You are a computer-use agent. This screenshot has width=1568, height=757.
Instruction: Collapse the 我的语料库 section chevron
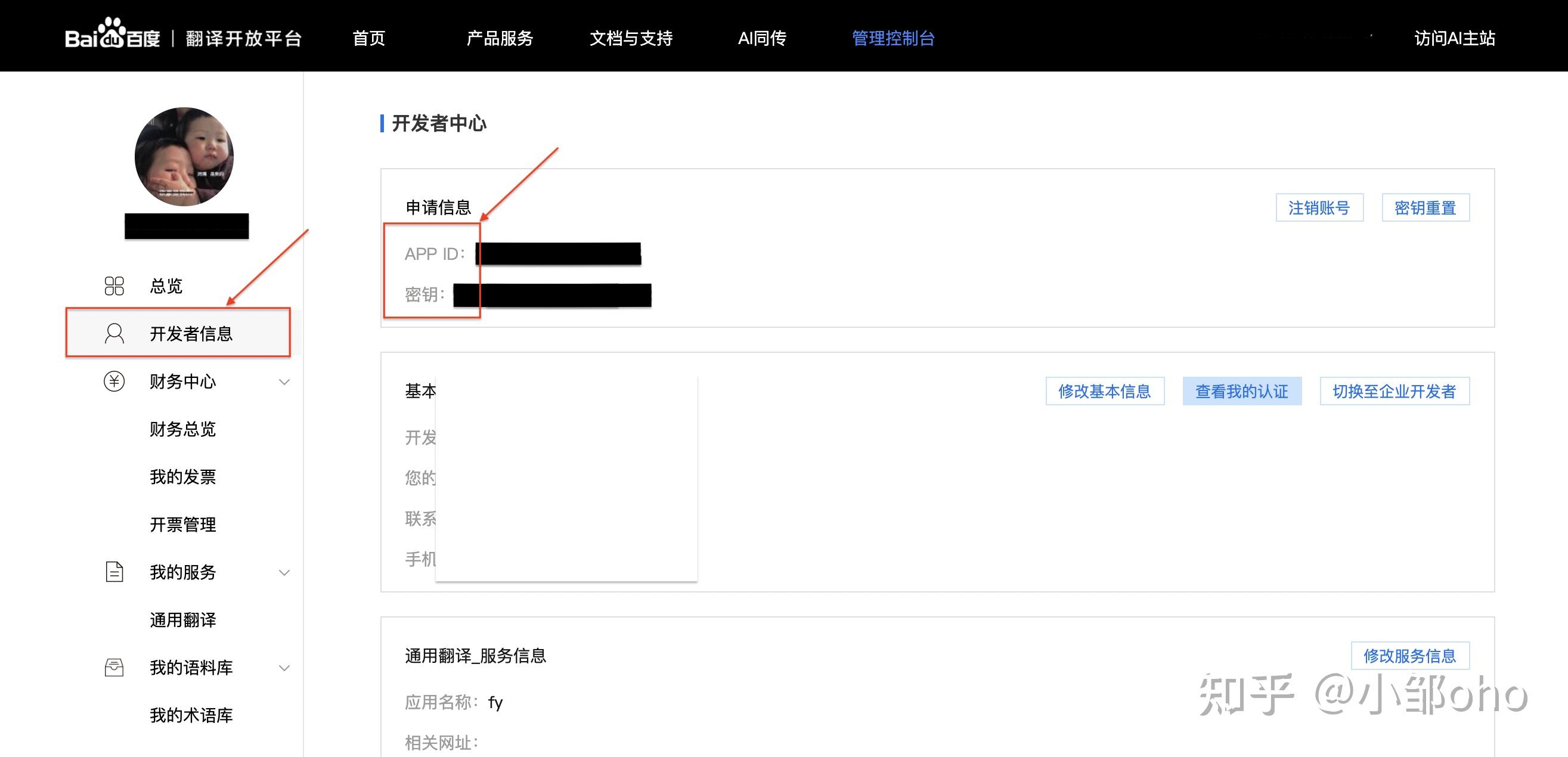pyautogui.click(x=284, y=668)
